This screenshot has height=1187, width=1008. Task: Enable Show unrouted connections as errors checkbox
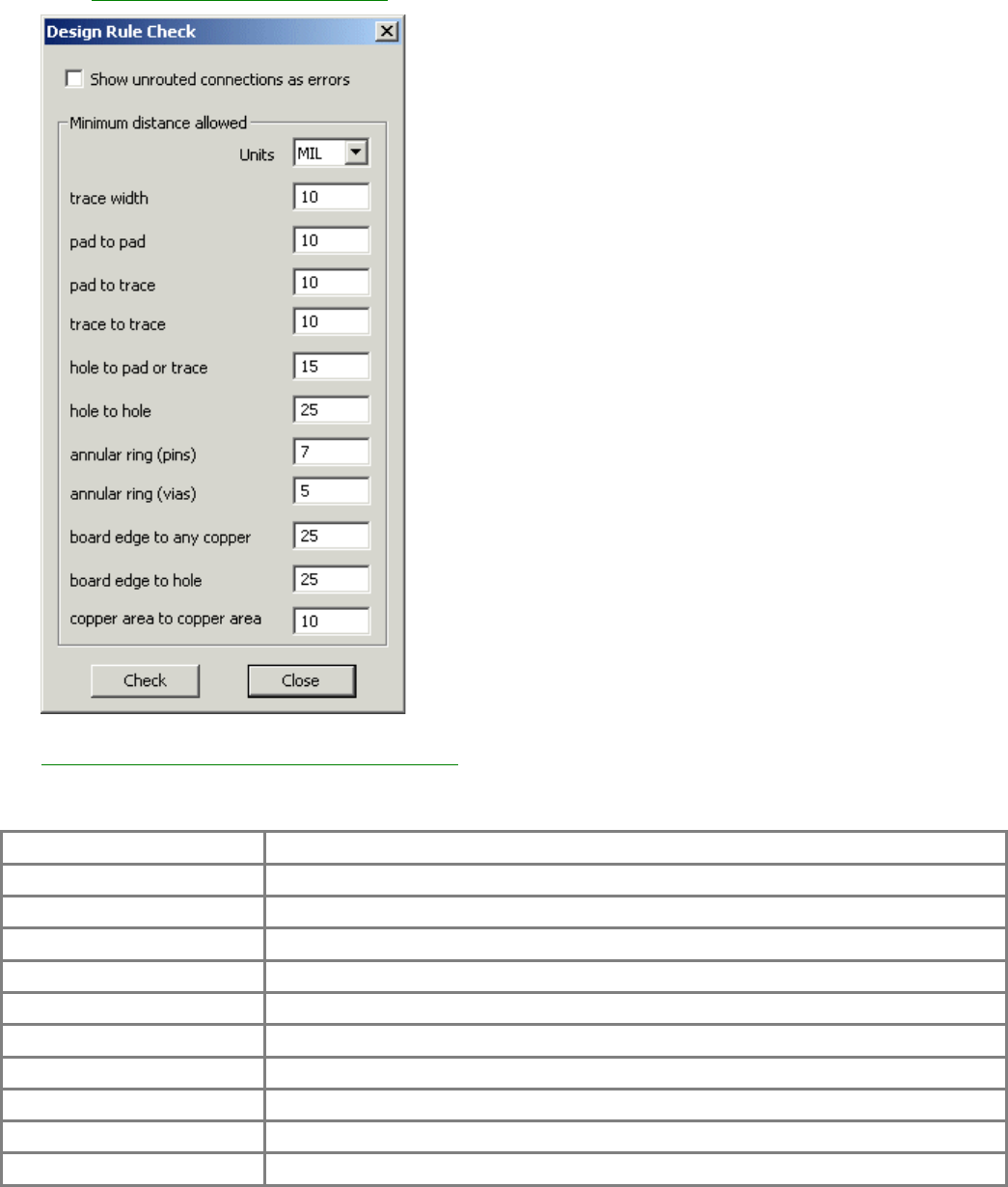[74, 79]
